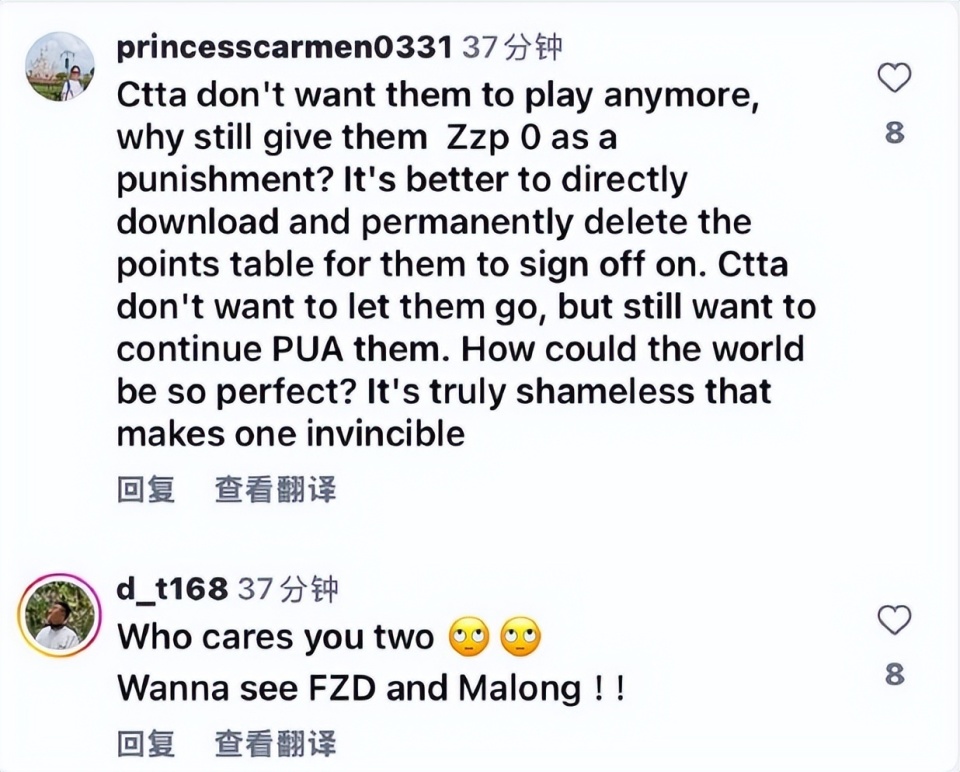960x772 pixels.
Task: Select 查看翻译 below princesscarmen0331's comment
Action: (x=276, y=490)
